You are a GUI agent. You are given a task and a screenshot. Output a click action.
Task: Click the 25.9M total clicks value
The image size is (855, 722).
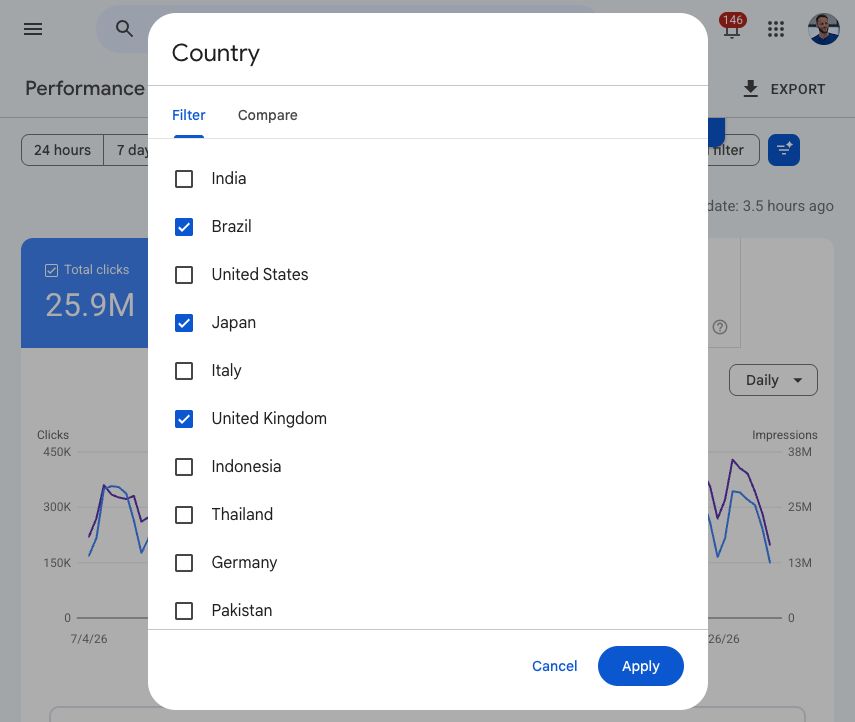click(90, 305)
